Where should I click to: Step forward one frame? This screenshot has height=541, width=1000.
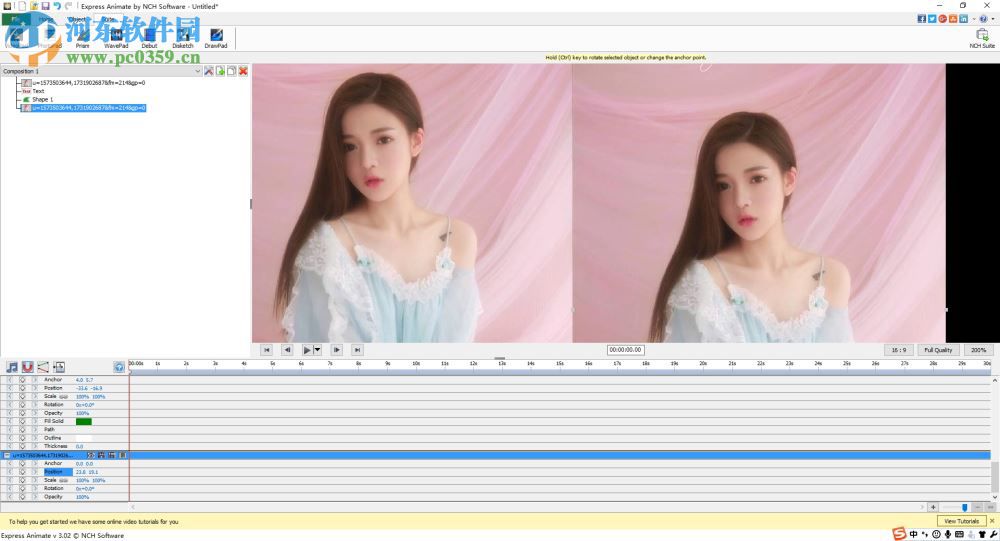337,350
